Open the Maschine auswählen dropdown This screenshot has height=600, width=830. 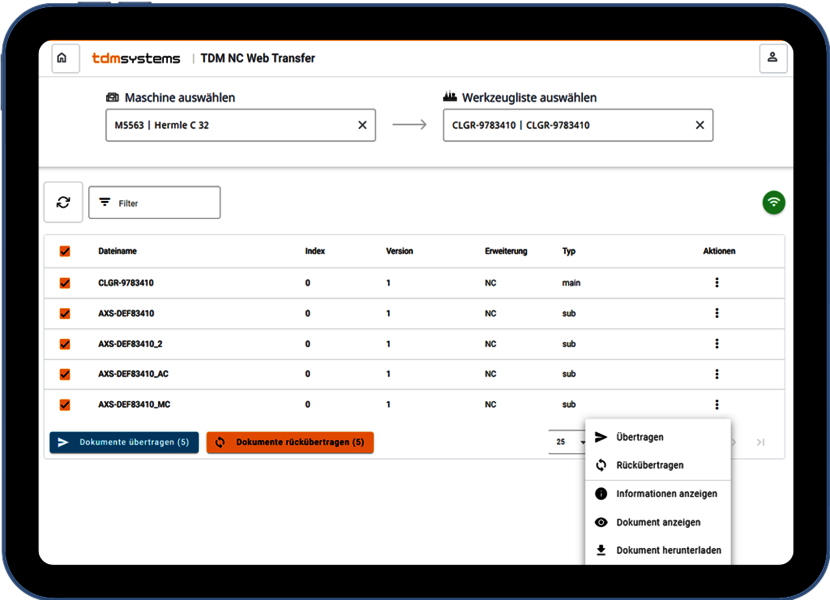(230, 125)
